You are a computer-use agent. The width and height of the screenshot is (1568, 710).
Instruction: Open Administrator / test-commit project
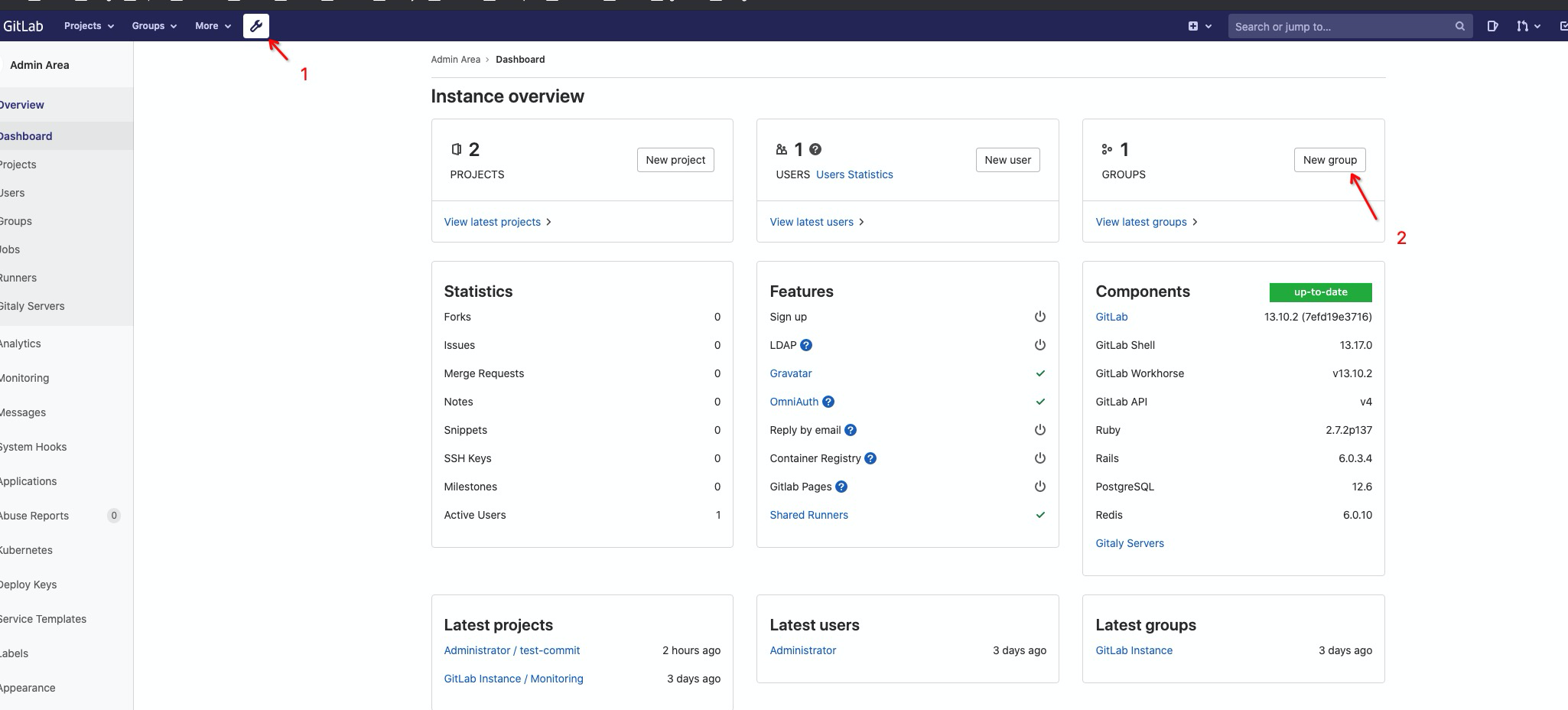[x=512, y=650]
